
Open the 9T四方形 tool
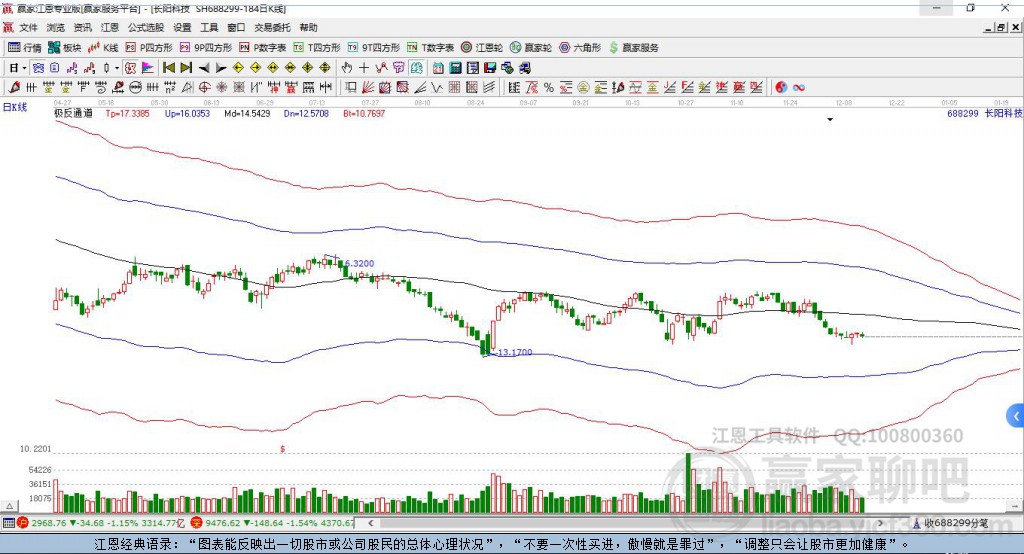tap(374, 48)
